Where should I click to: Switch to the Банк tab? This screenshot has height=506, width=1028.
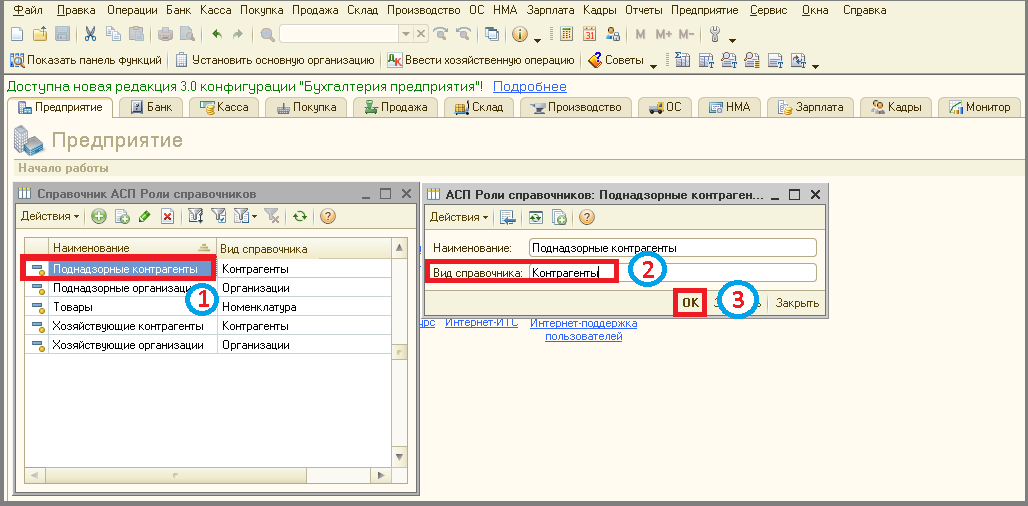tap(150, 107)
